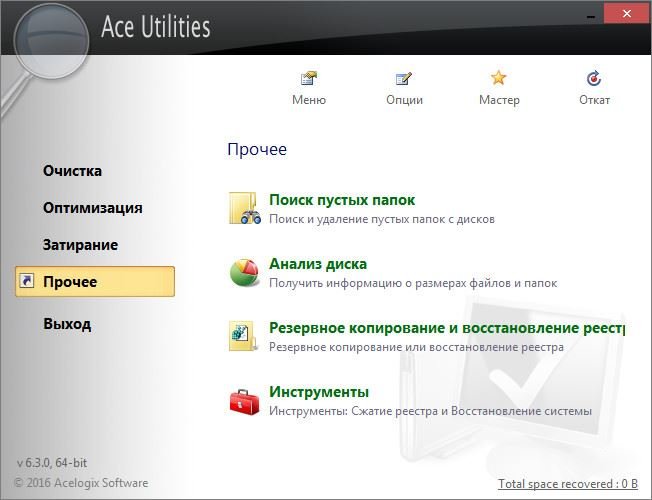Click the red toolbox icon
This screenshot has height=500, width=652.
[244, 402]
